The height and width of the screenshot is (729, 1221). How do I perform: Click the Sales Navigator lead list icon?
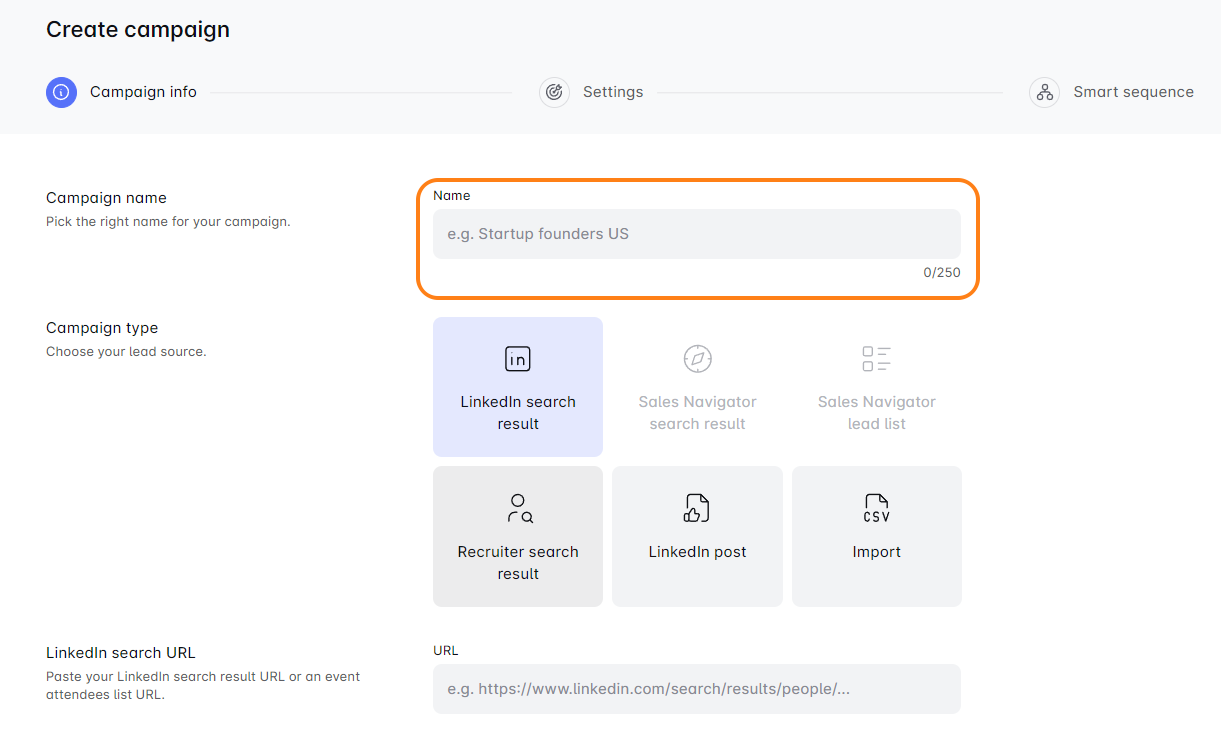coord(876,359)
